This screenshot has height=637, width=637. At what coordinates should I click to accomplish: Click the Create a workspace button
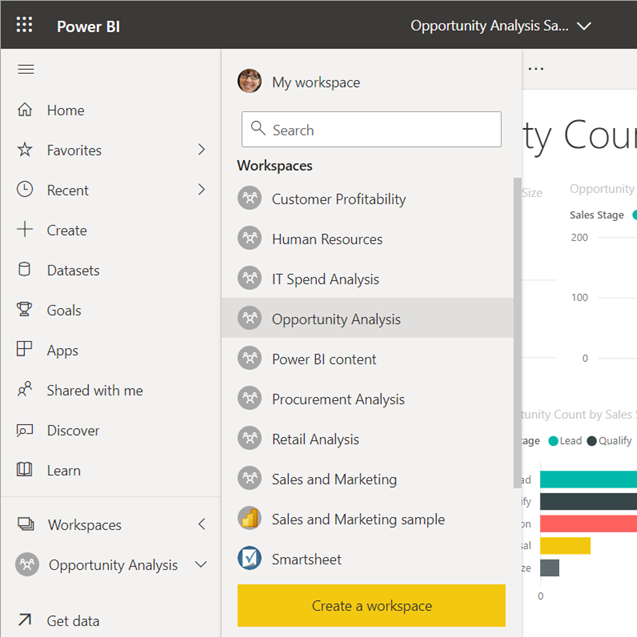coord(371,605)
